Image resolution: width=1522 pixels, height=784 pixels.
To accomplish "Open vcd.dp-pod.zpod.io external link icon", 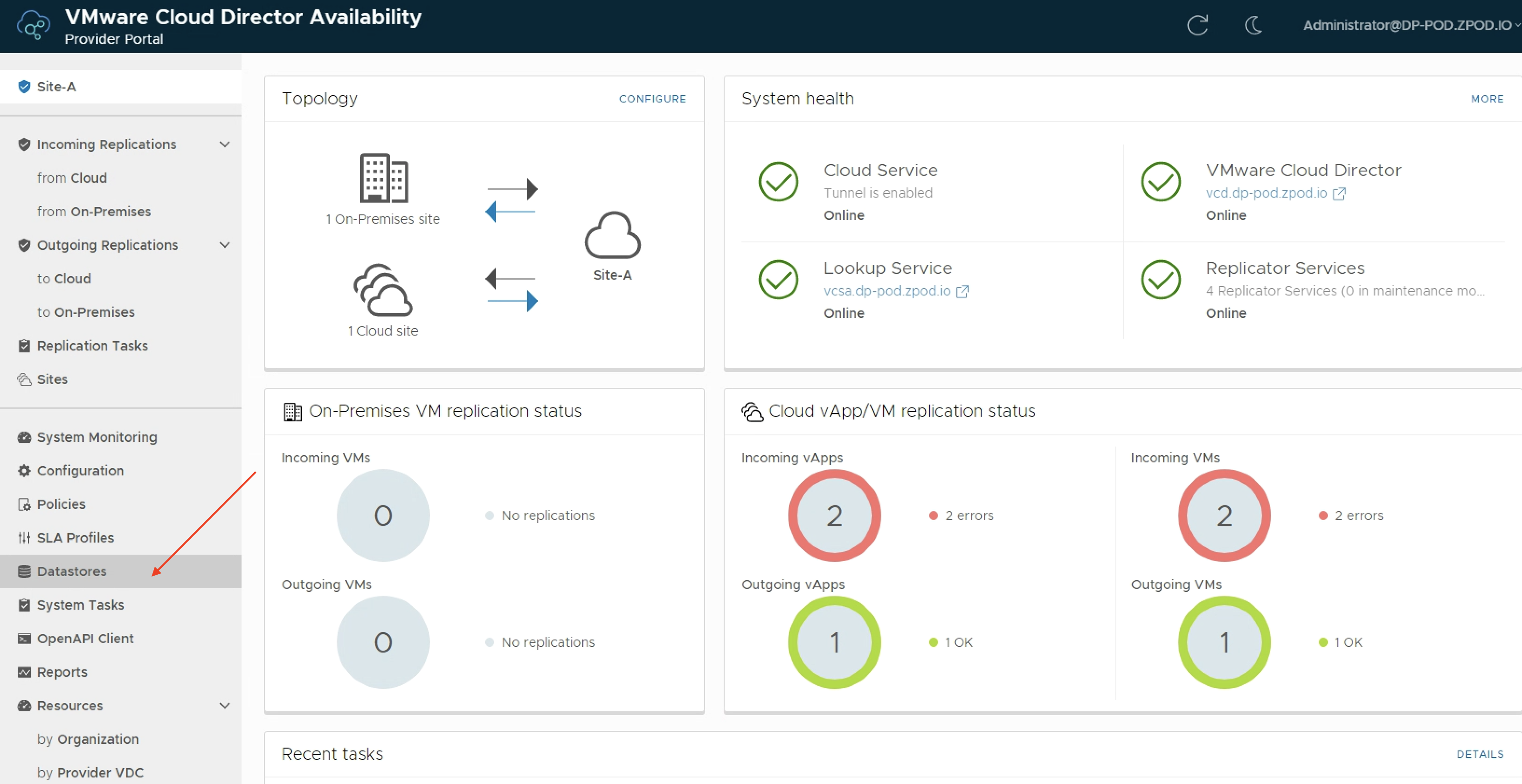I will click(1339, 194).
